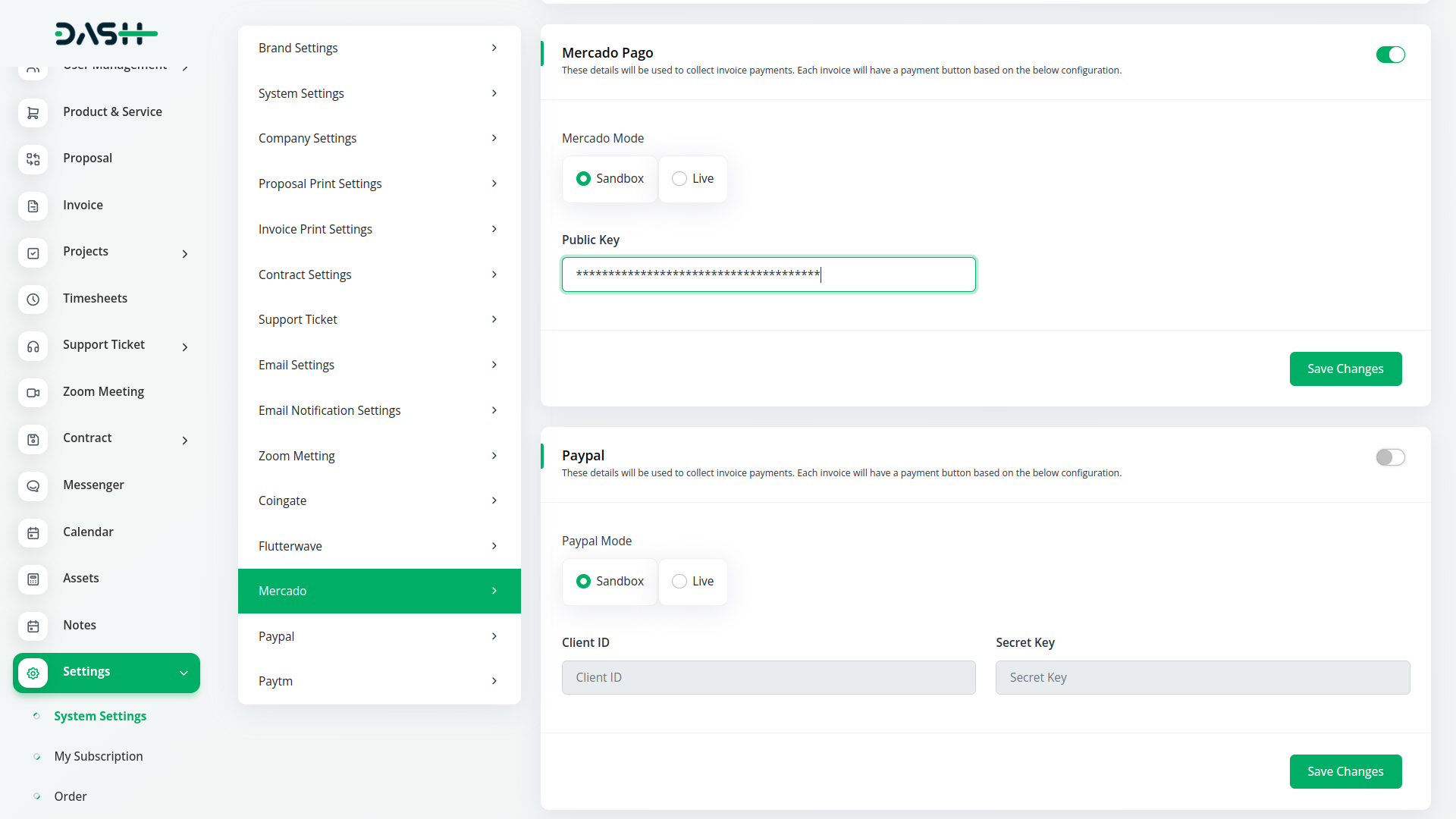The height and width of the screenshot is (819, 1456).
Task: Click the Zoom Meeting camera icon
Action: (33, 393)
